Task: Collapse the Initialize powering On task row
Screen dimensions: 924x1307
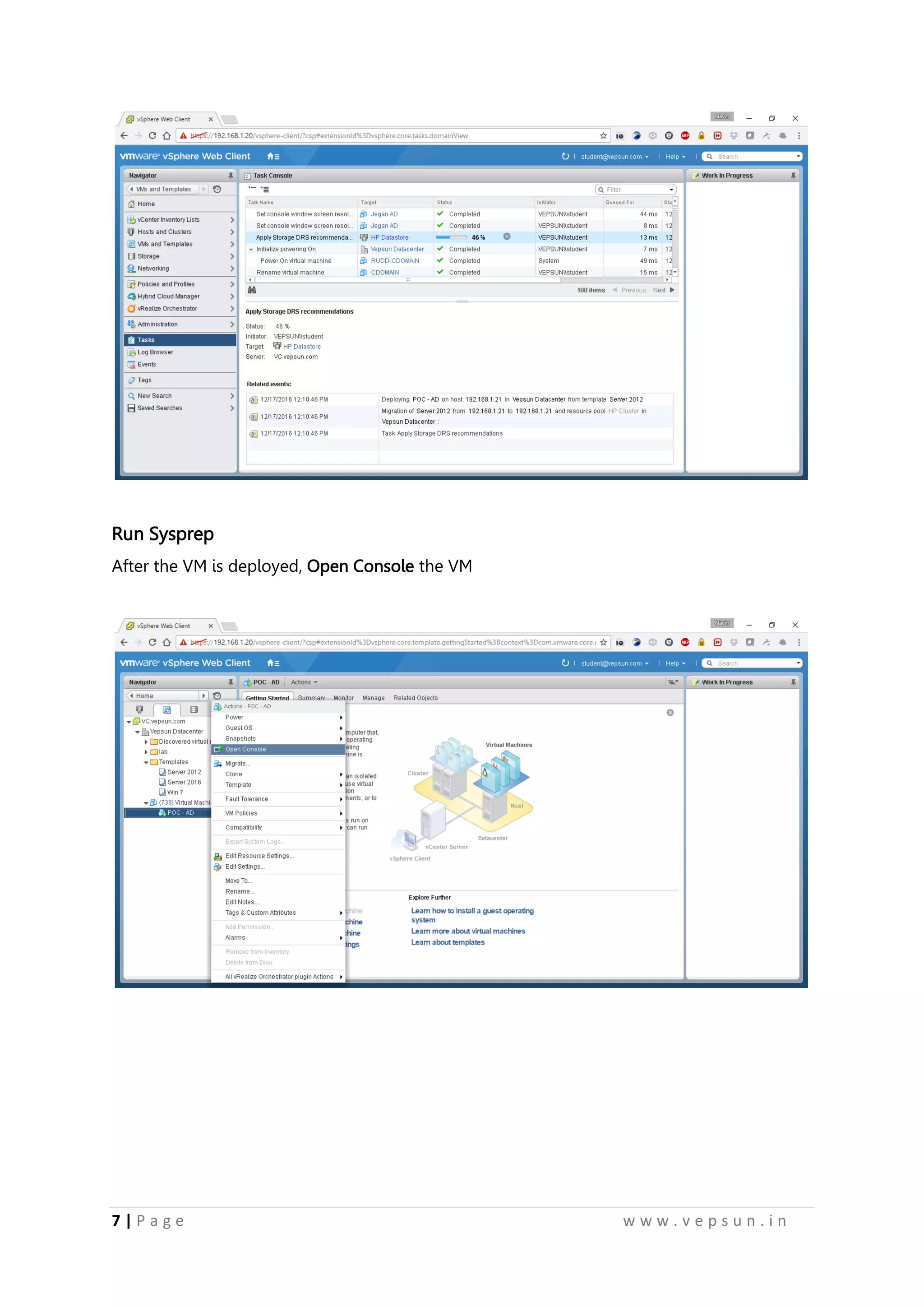Action: [x=251, y=249]
